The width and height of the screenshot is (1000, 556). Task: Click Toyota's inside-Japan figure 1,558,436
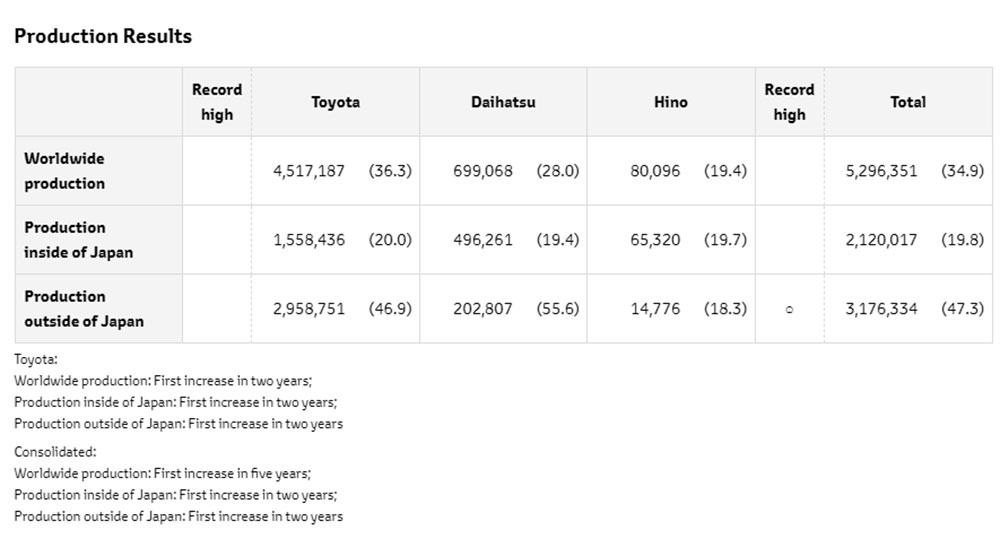coord(309,240)
